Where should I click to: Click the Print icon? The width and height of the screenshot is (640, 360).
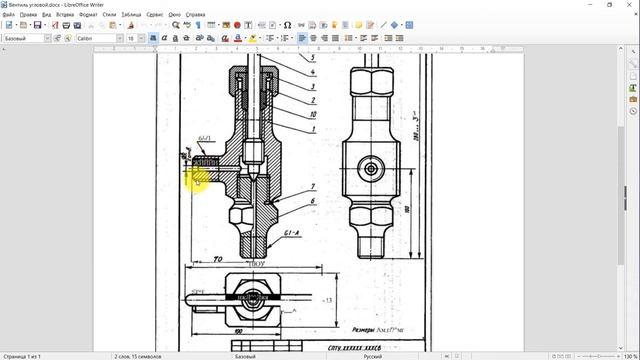click(x=66, y=25)
